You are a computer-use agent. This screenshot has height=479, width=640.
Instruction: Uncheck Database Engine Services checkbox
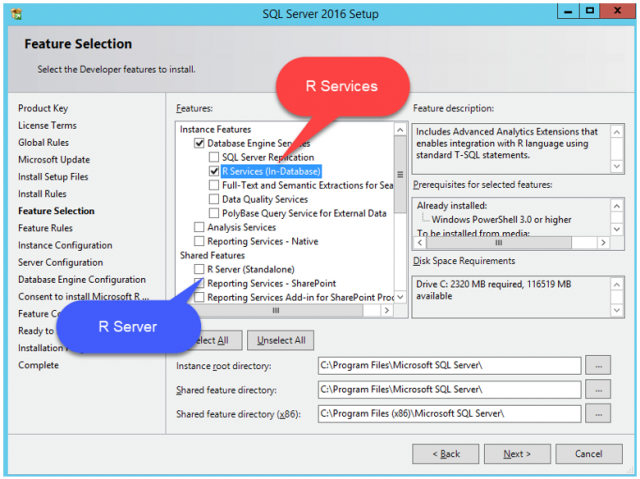[199, 143]
